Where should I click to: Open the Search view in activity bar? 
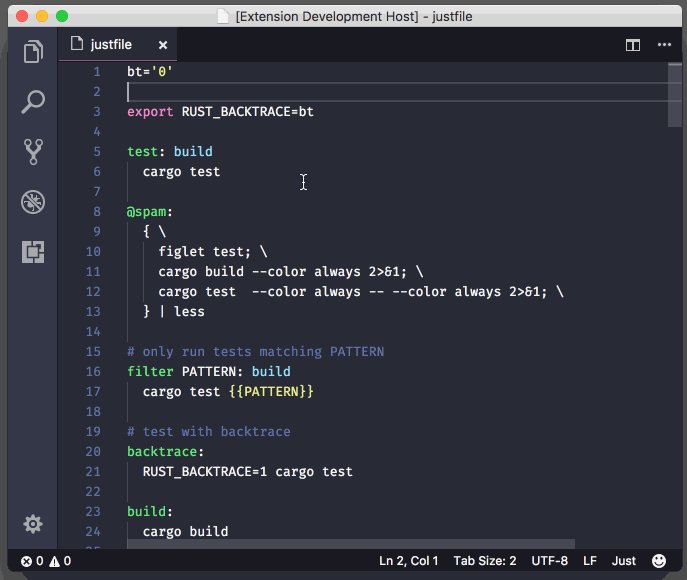click(33, 102)
